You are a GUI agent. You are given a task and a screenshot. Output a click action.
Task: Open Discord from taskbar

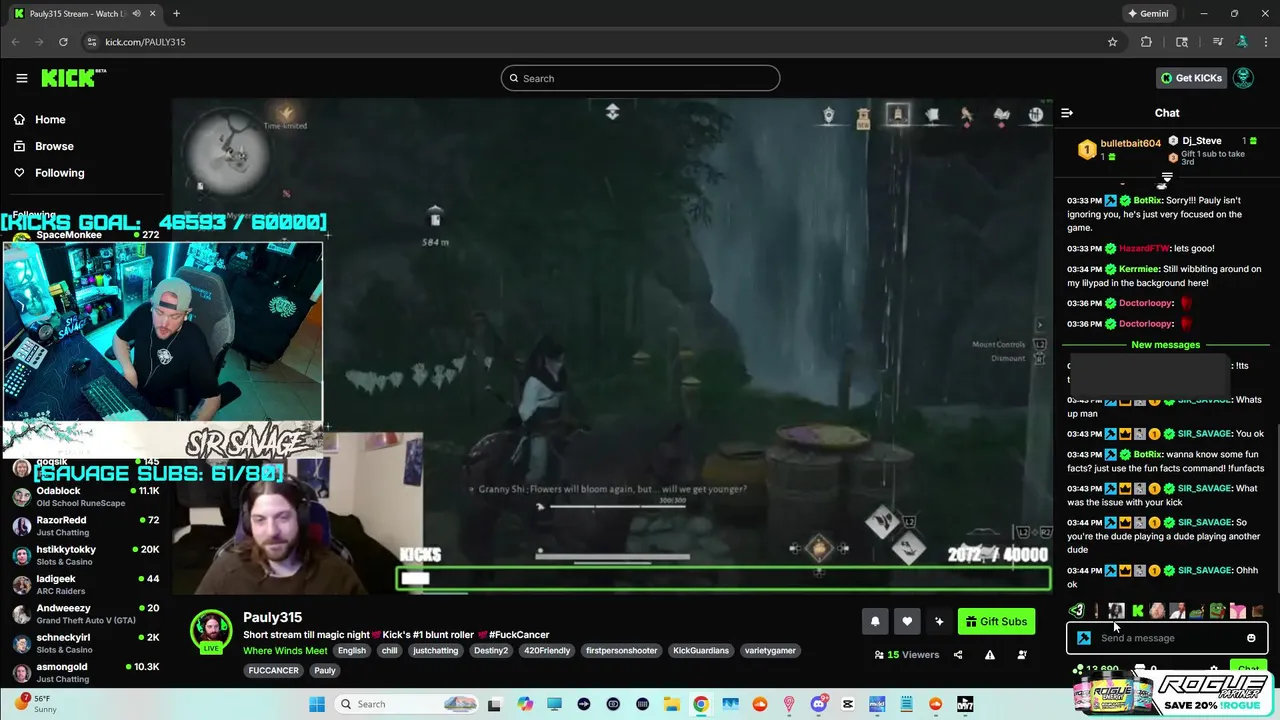point(819,704)
